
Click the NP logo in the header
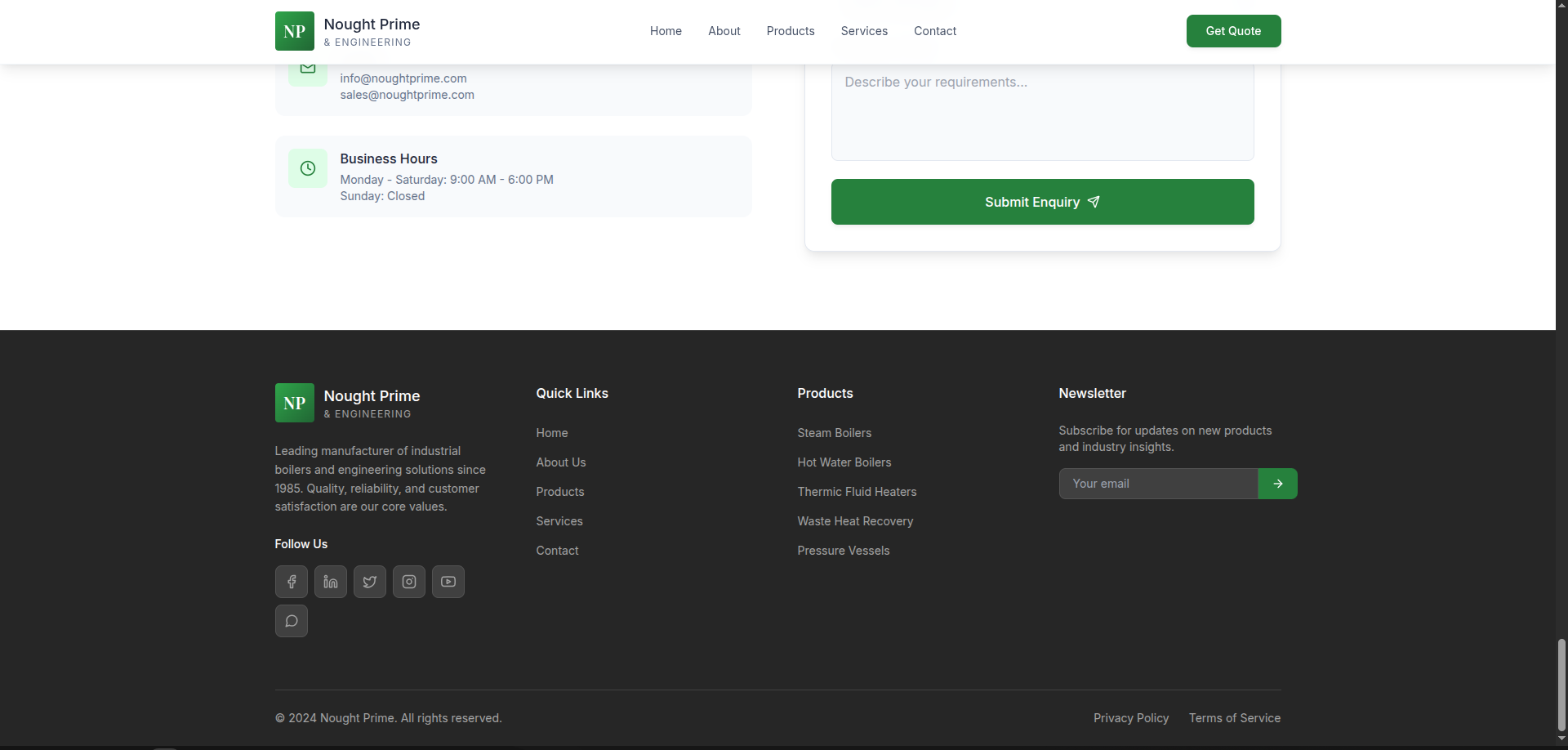pyautogui.click(x=294, y=31)
